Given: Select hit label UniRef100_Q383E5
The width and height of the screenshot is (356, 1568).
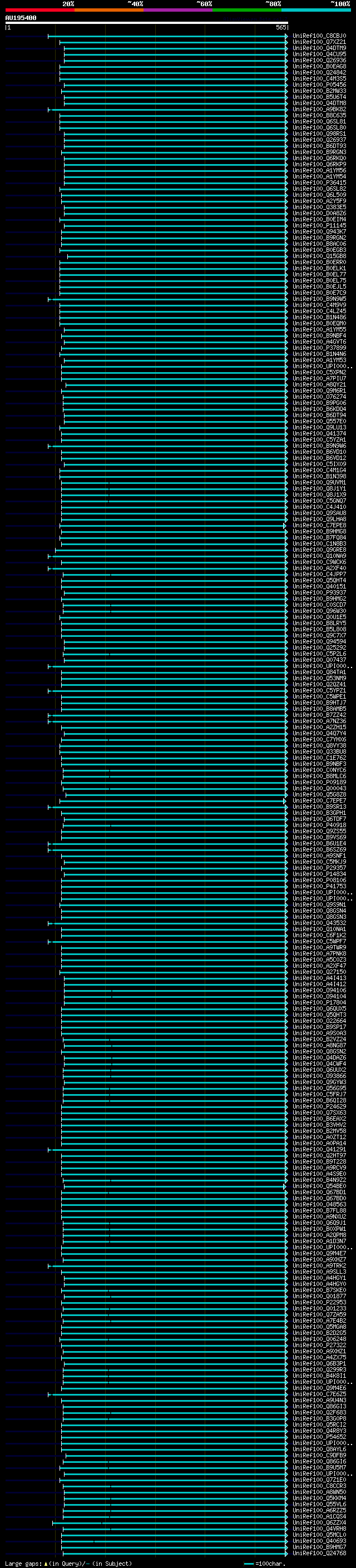Looking at the screenshot, I should tap(319, 207).
